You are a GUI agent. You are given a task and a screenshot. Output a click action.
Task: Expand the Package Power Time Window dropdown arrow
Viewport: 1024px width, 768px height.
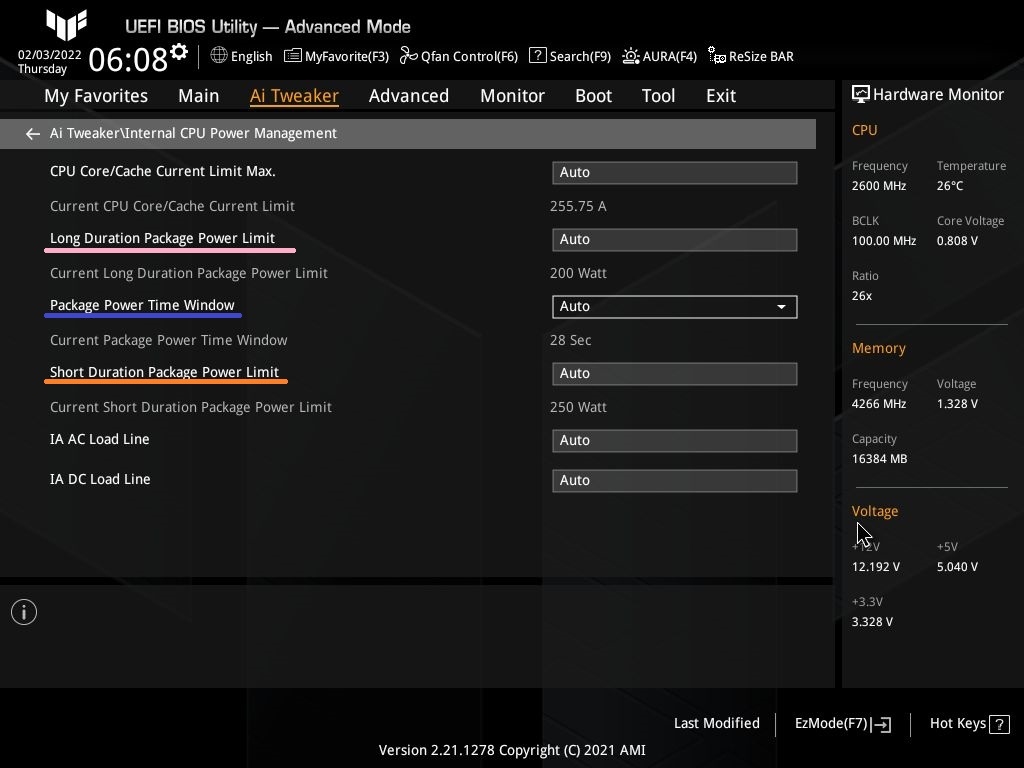781,307
